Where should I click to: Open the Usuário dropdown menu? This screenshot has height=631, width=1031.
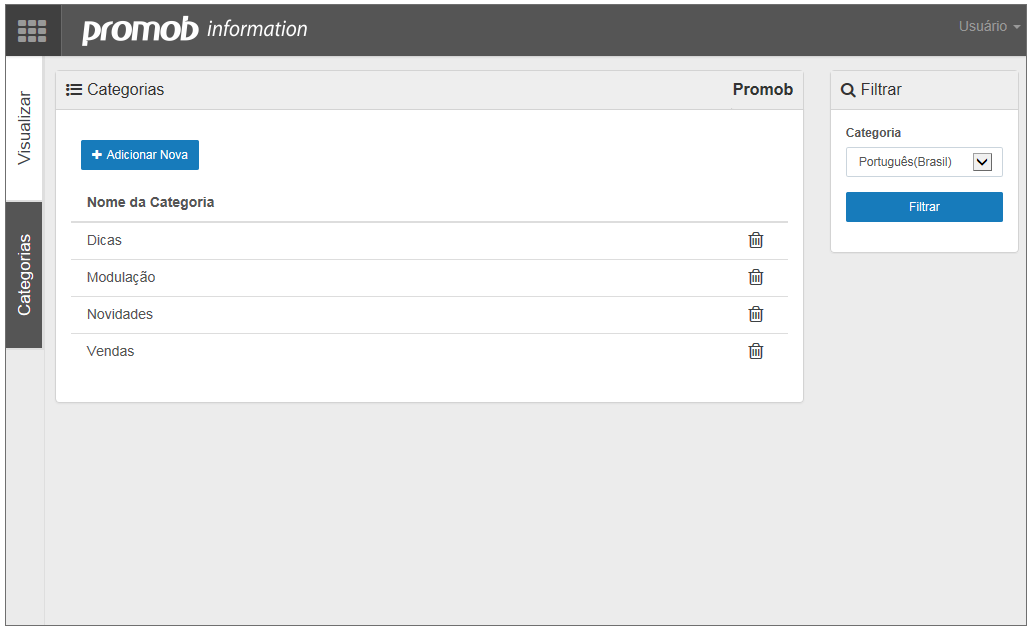tap(989, 26)
